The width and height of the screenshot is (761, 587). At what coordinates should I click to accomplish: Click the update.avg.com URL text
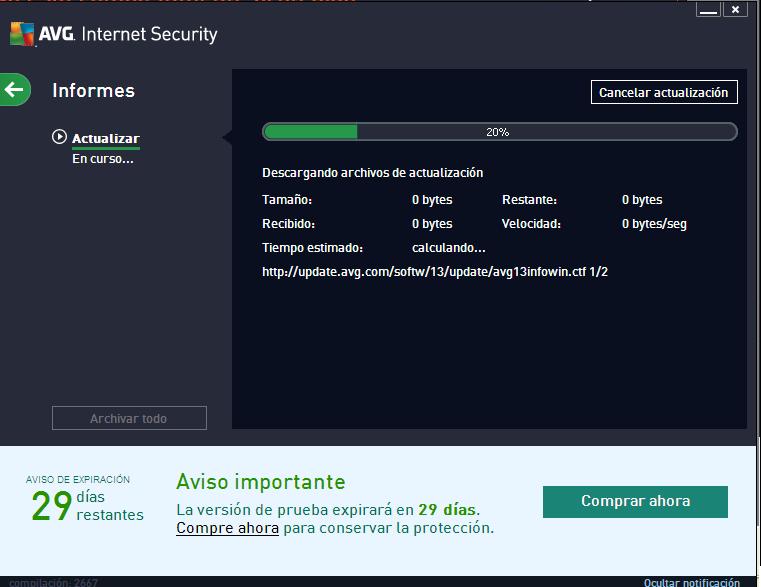tap(435, 272)
